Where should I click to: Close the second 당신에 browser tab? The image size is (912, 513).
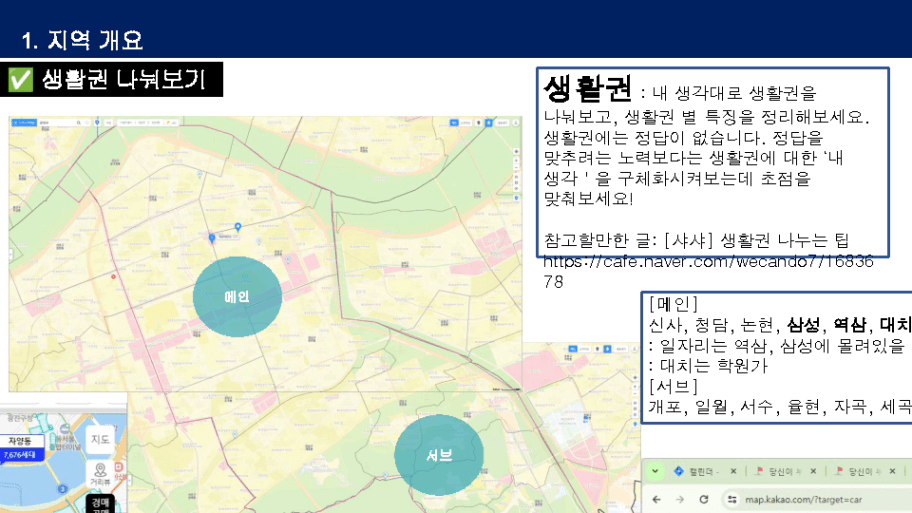(x=892, y=471)
